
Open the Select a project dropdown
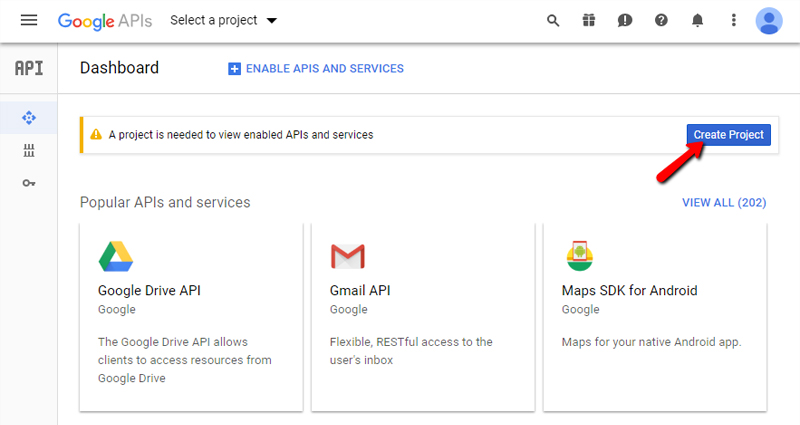click(223, 20)
